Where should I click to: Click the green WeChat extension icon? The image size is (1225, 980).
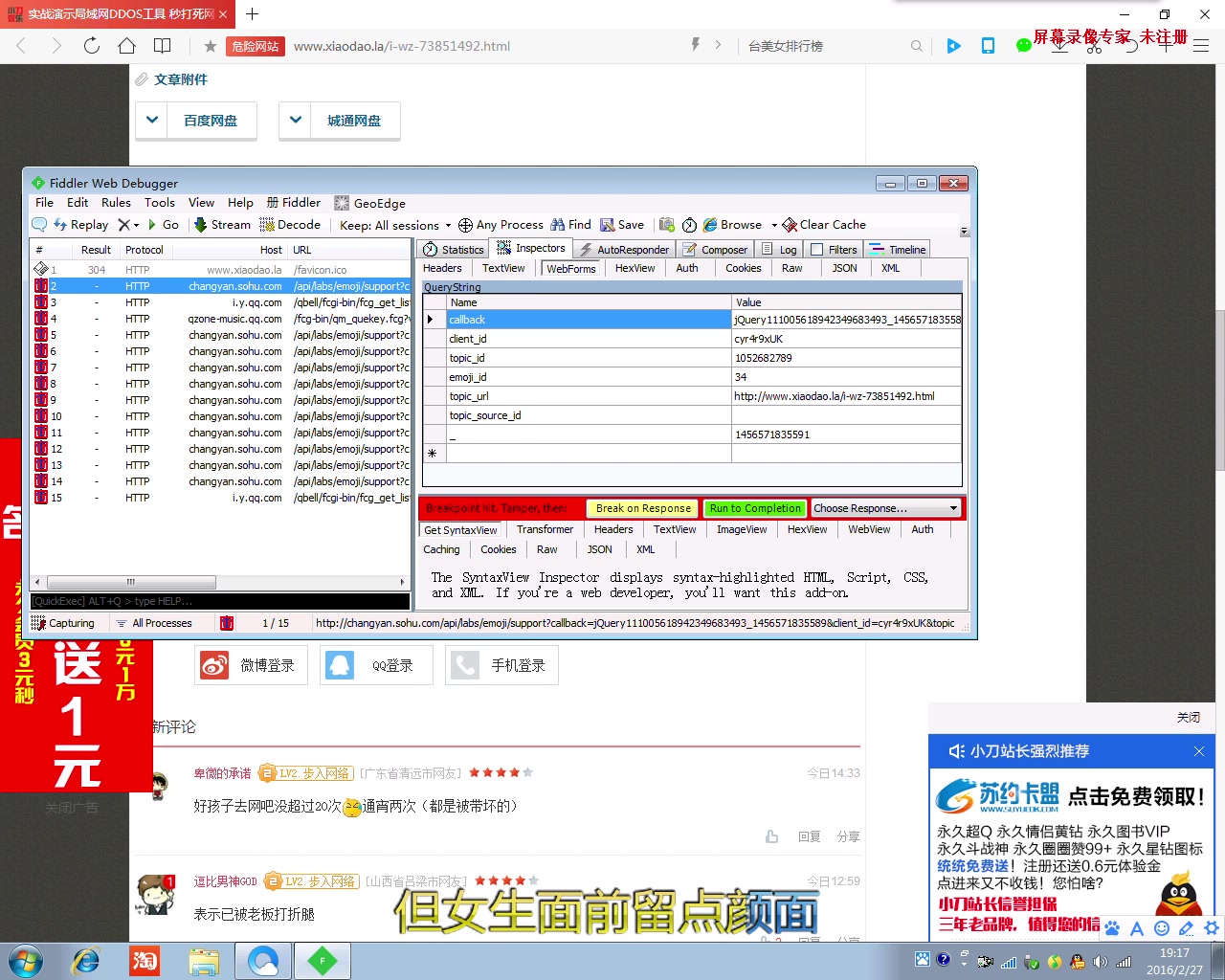[x=1023, y=45]
